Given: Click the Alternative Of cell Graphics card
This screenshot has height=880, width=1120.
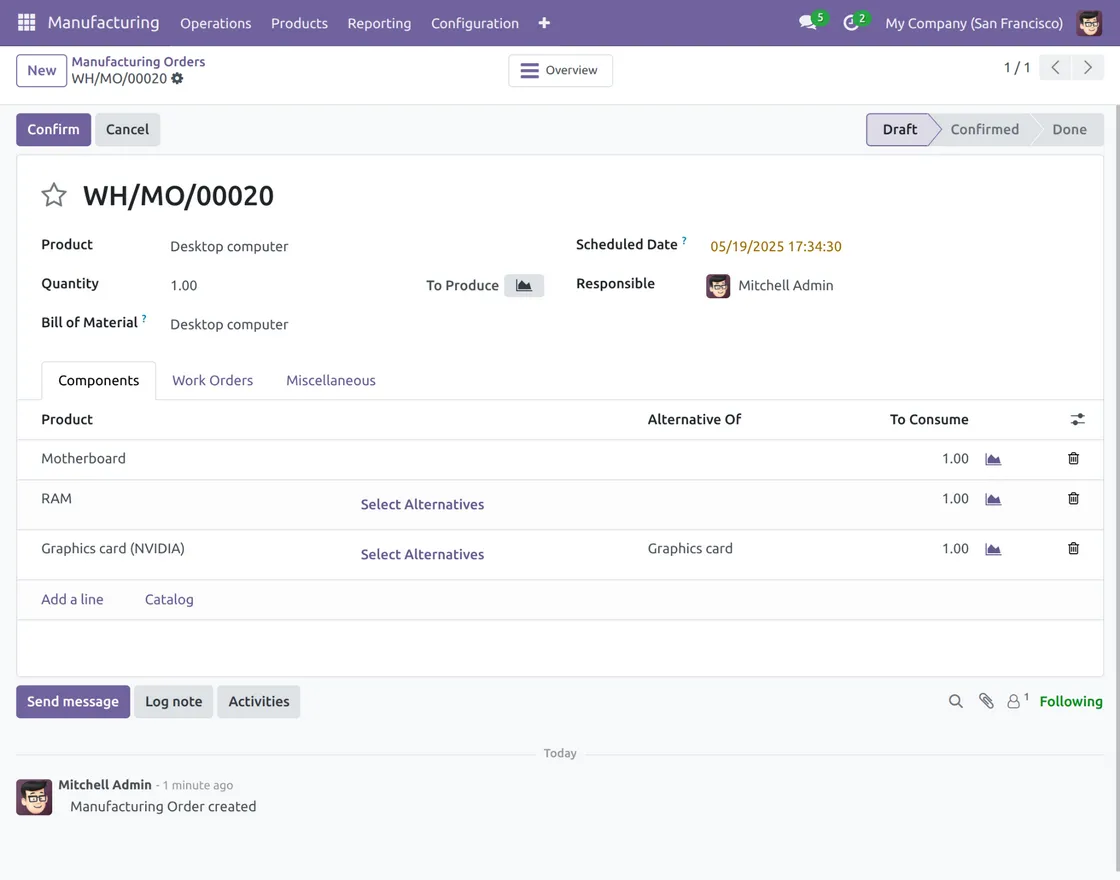Looking at the screenshot, I should pos(690,549).
